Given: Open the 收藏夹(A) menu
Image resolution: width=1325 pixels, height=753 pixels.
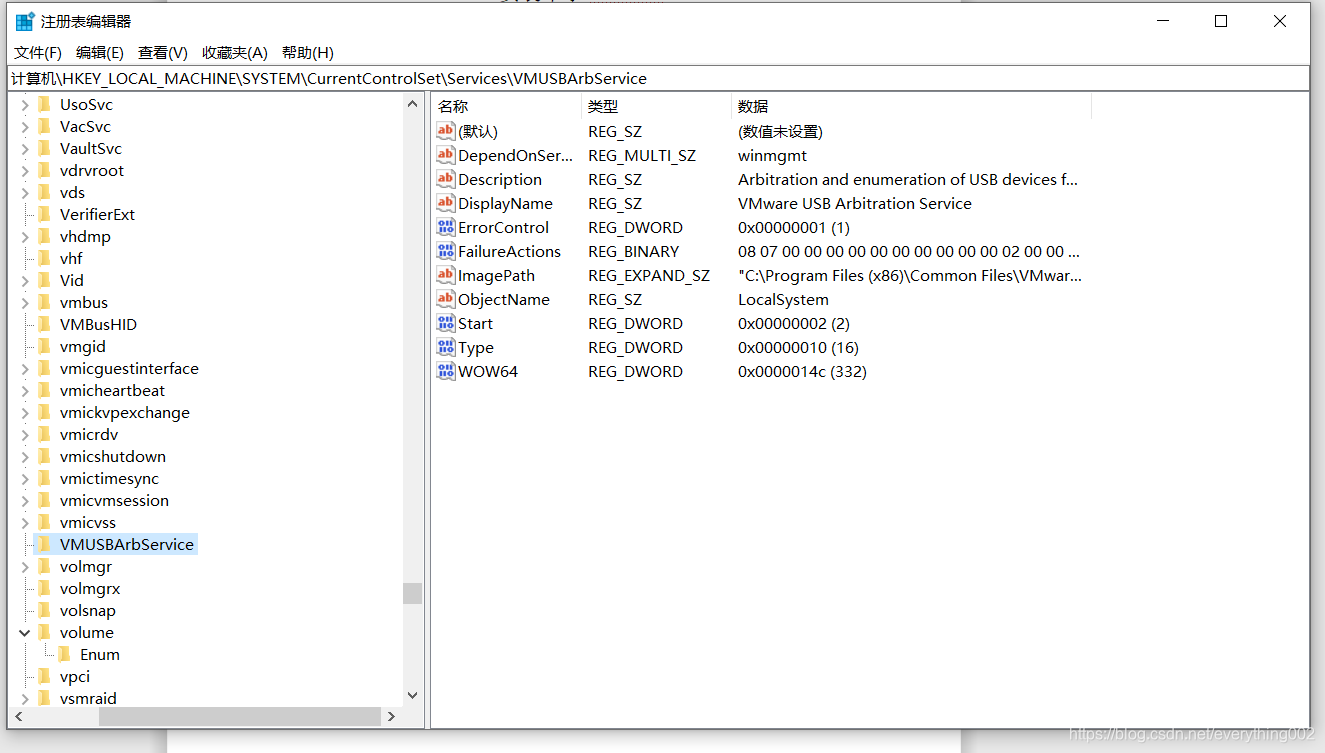Looking at the screenshot, I should 235,53.
